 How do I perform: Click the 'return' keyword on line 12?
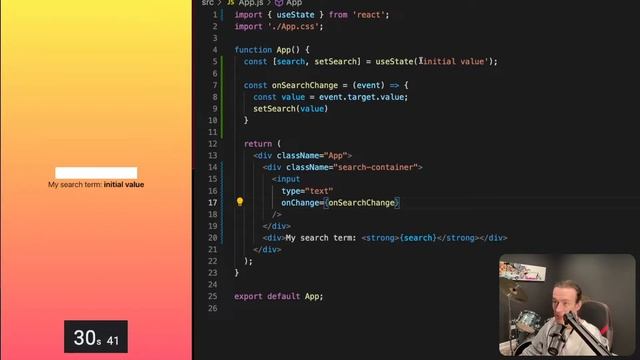[258, 144]
